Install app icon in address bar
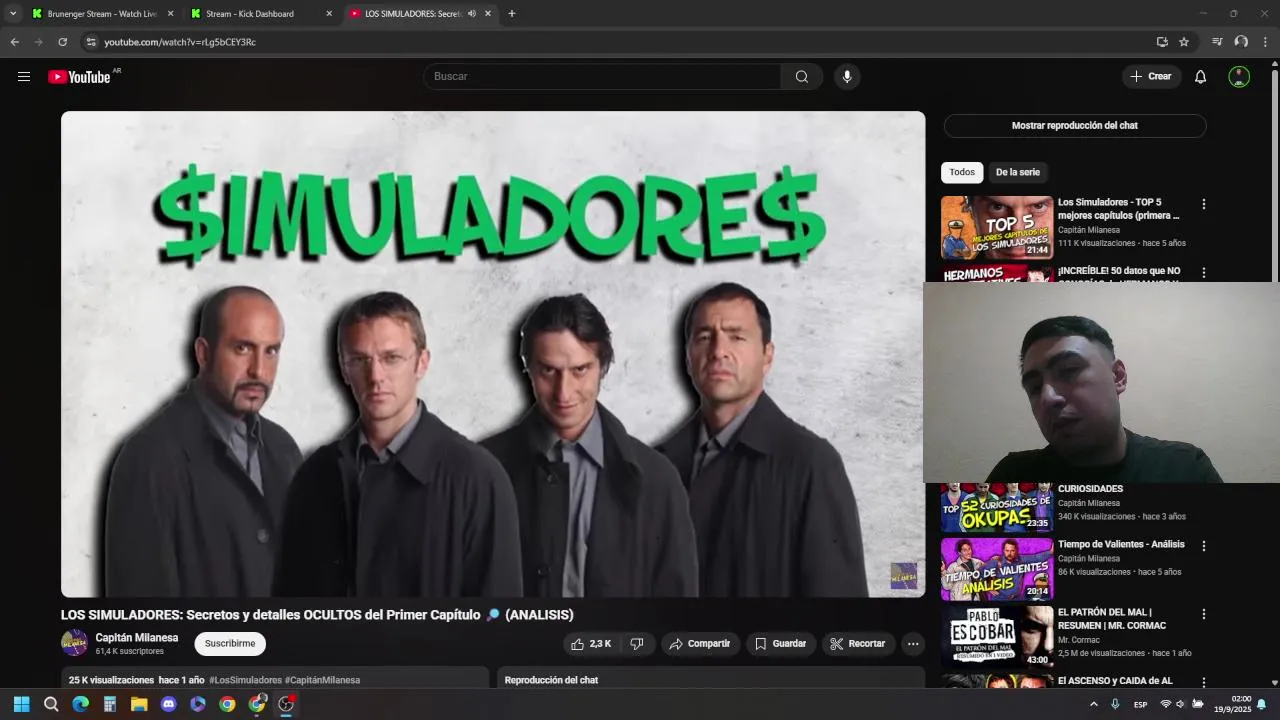The height and width of the screenshot is (720, 1280). (1162, 42)
